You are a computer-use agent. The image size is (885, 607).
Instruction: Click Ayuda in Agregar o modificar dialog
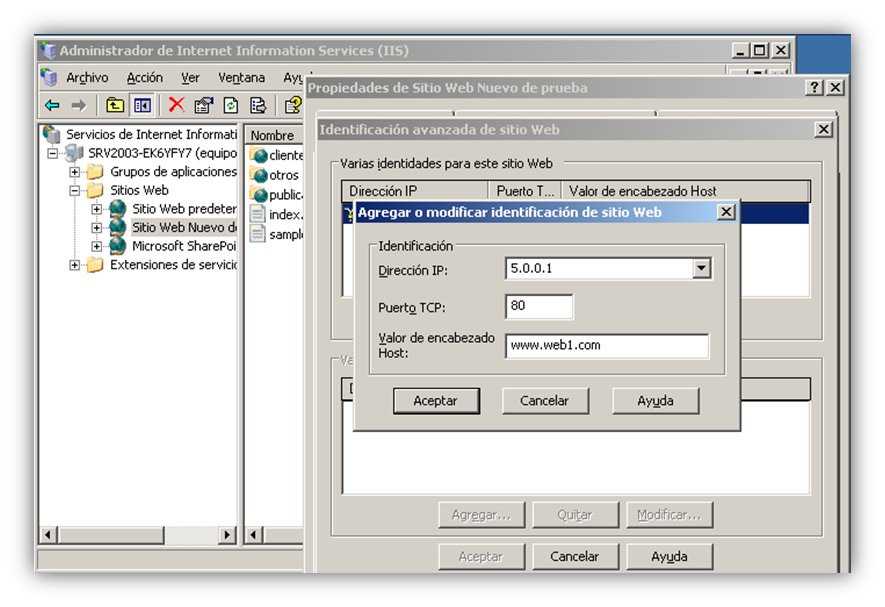(x=655, y=401)
